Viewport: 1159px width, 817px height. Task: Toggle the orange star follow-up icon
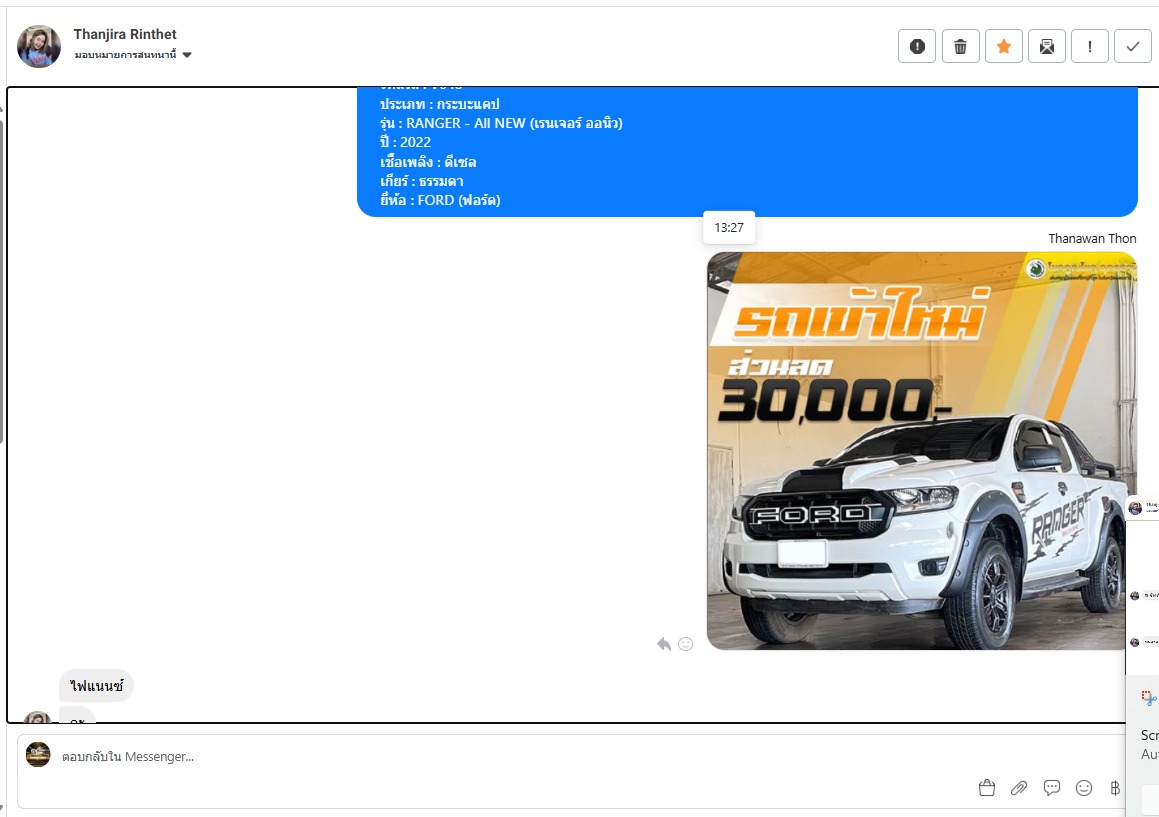pyautogui.click(x=1004, y=47)
